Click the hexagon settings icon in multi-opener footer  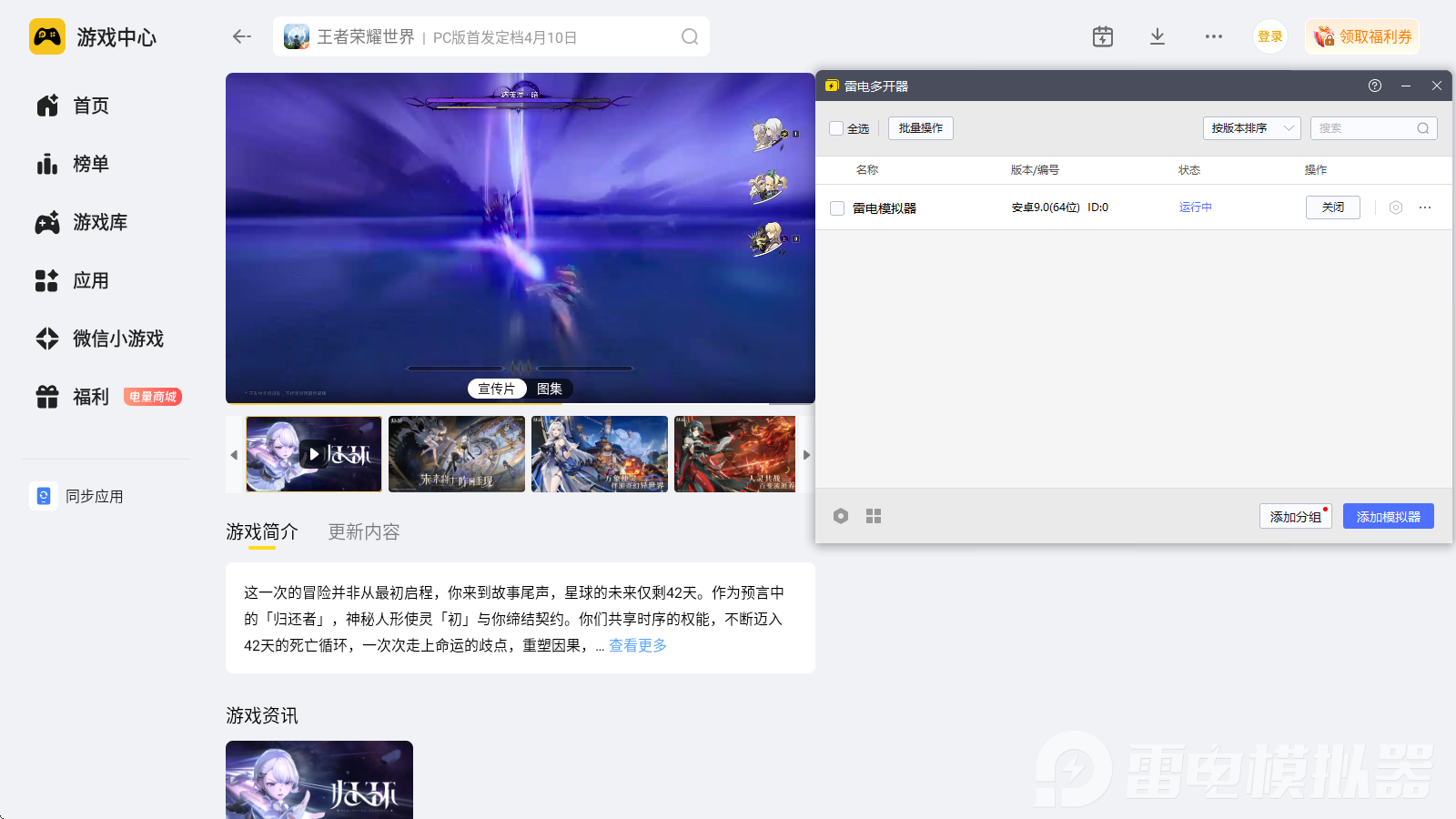pyautogui.click(x=841, y=516)
